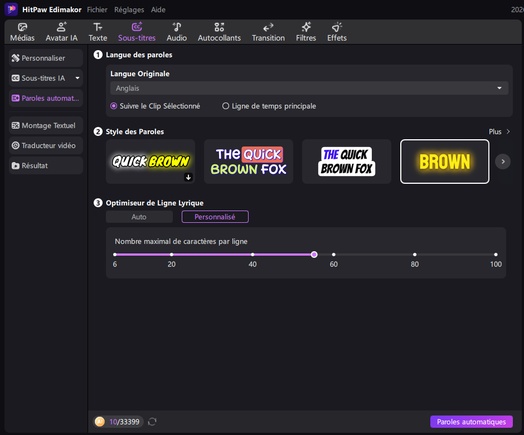Switch optimizer to Auto mode
This screenshot has height=435, width=524.
click(139, 217)
